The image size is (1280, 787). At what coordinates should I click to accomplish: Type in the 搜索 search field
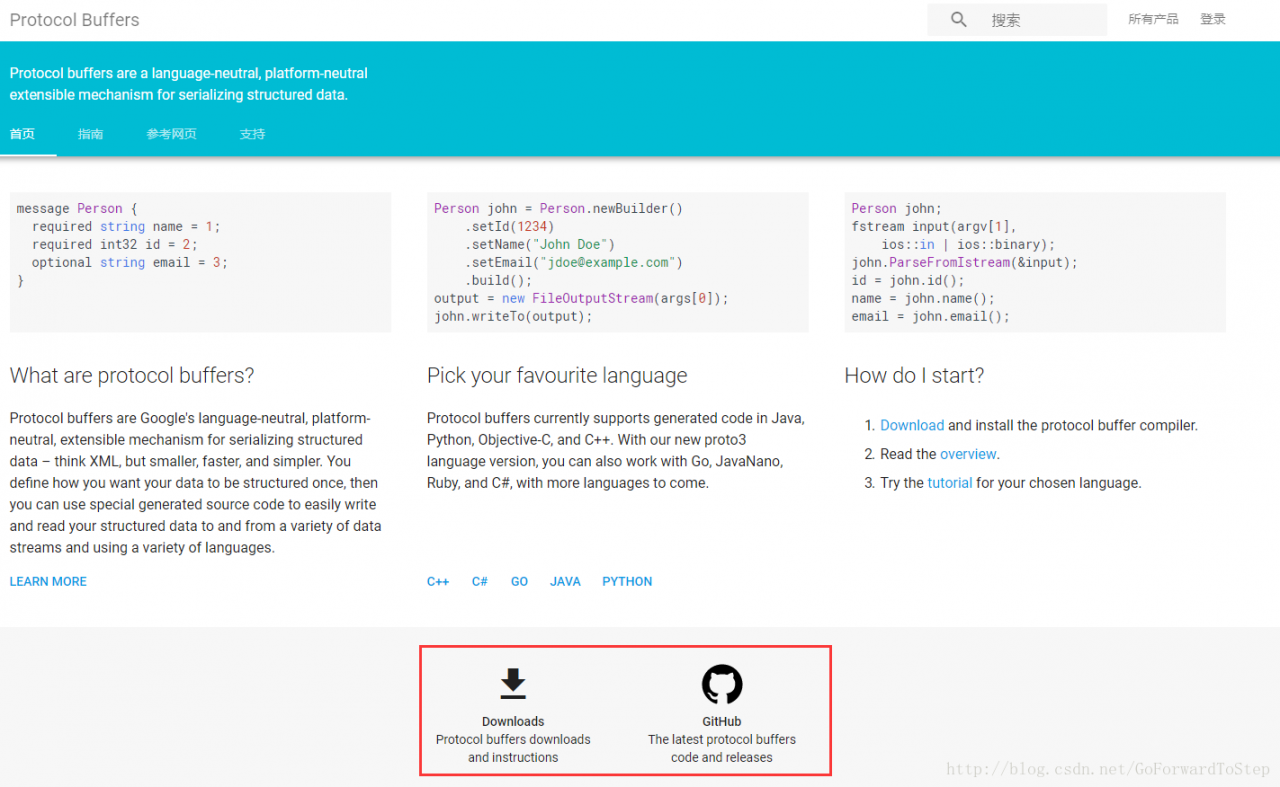[1040, 20]
